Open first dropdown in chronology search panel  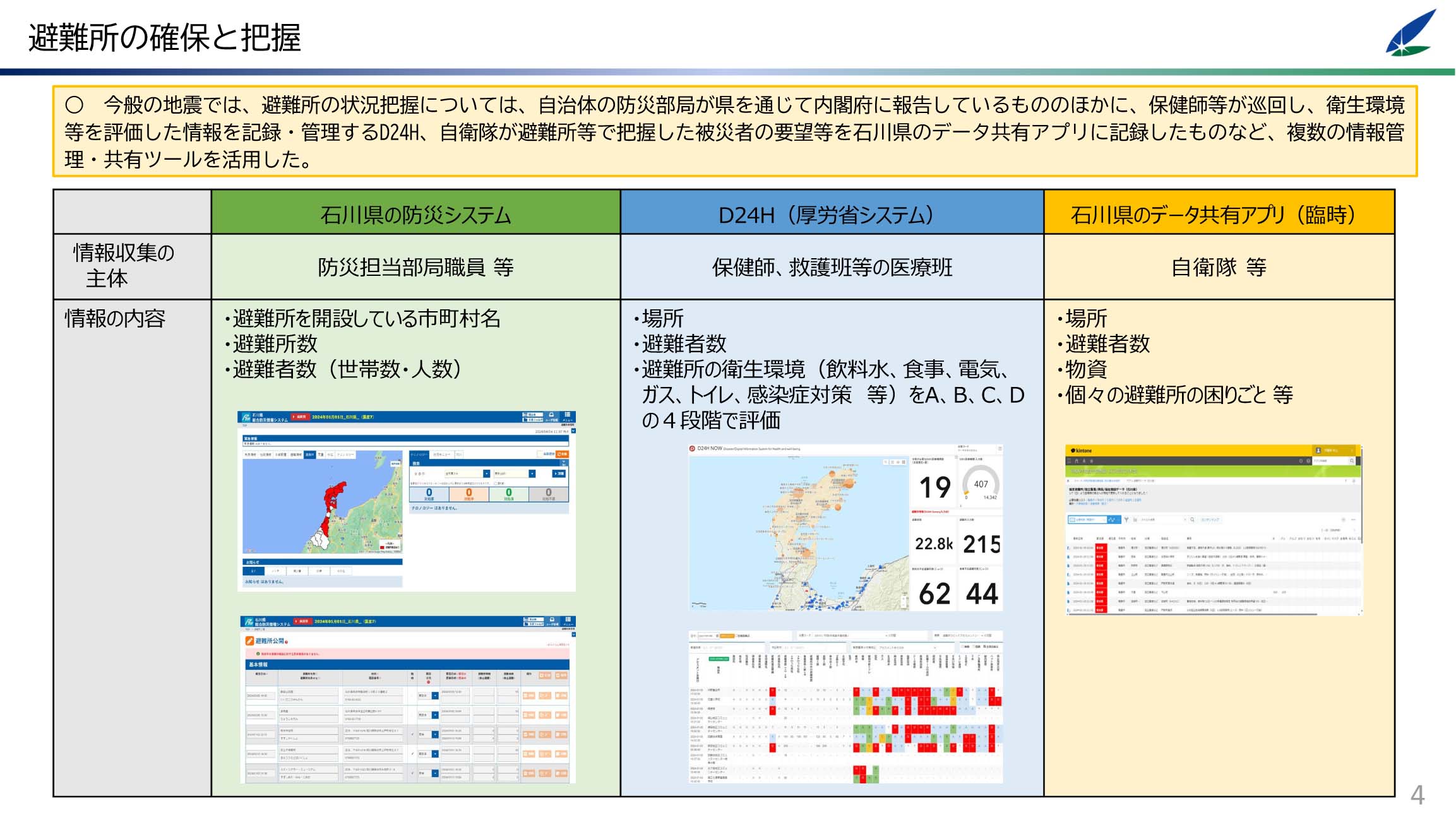click(x=486, y=473)
